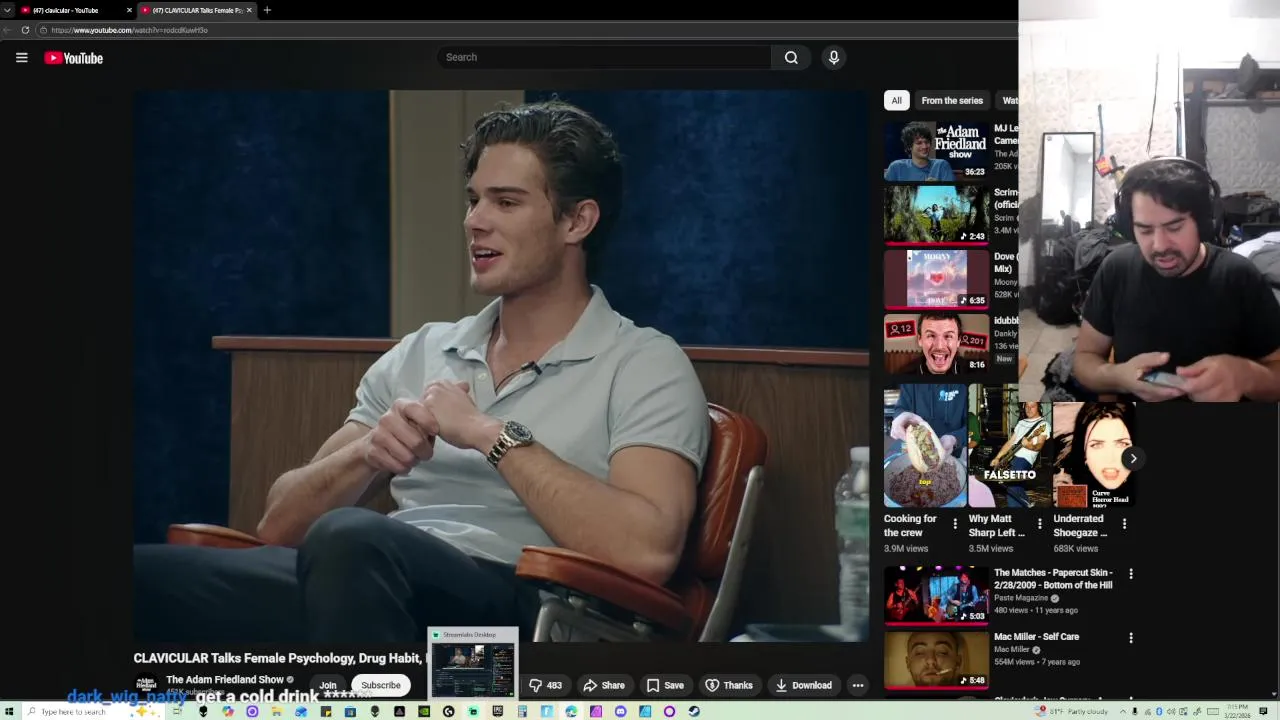1280x720 pixels.
Task: Subscribe to The Adam Friedland Show
Action: coord(380,685)
